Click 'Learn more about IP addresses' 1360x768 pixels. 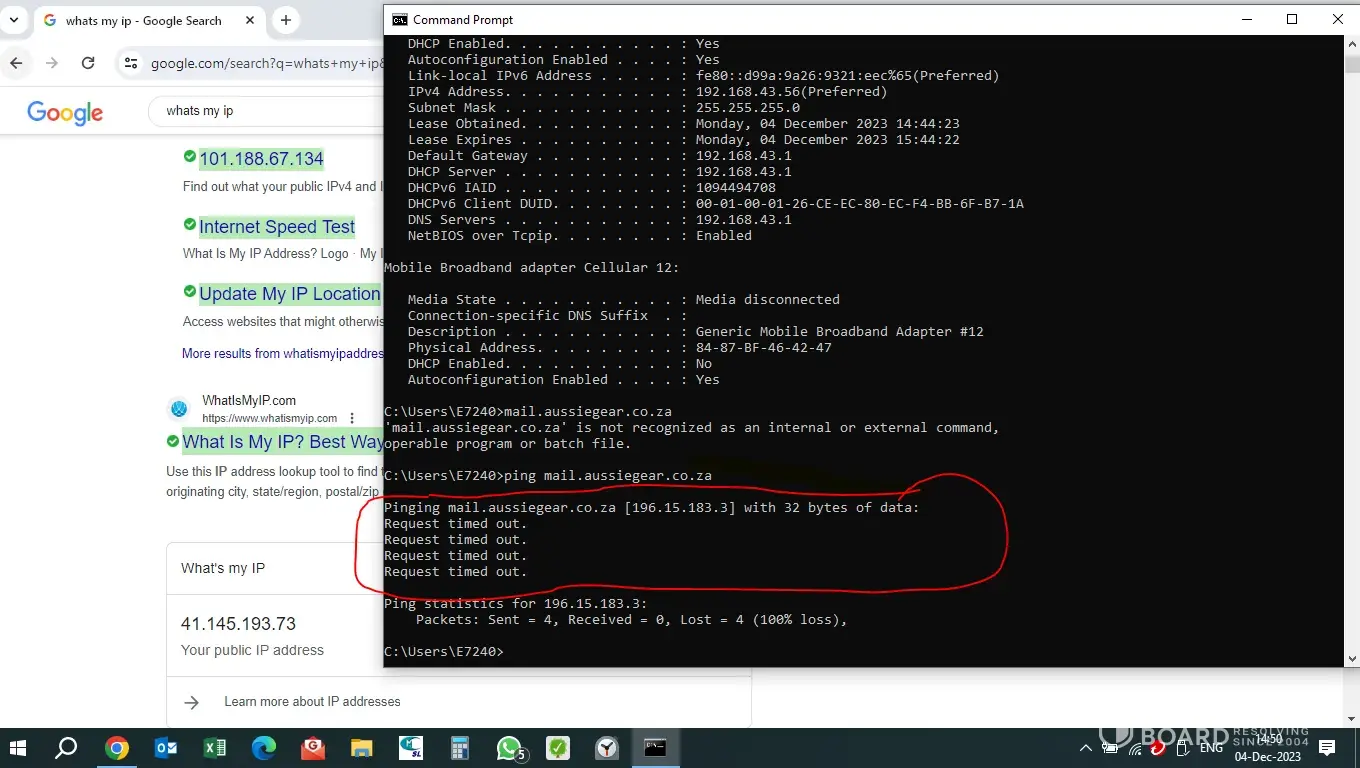(312, 702)
